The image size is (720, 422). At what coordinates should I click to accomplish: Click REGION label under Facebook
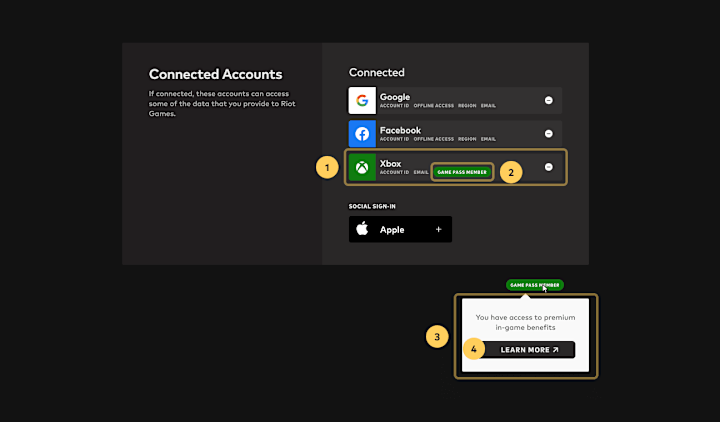pyautogui.click(x=467, y=139)
